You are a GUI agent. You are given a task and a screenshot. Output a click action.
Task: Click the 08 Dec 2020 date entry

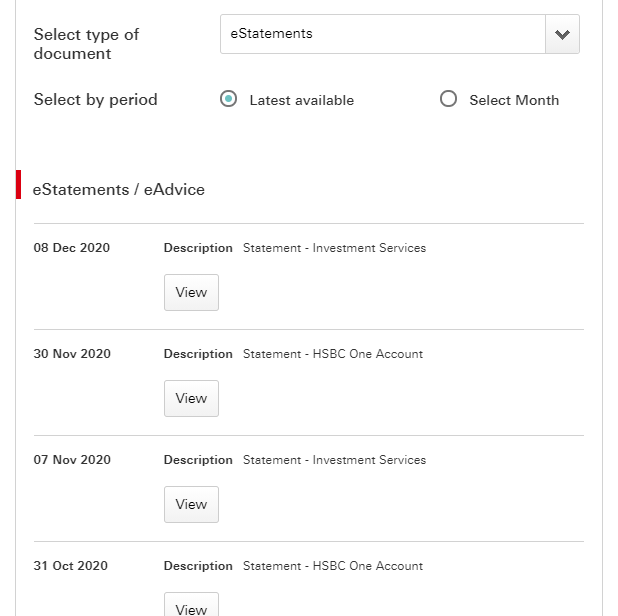(x=72, y=248)
